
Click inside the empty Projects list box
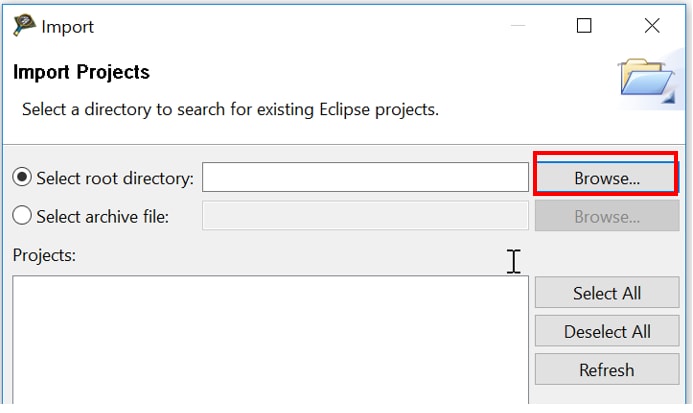[270, 340]
